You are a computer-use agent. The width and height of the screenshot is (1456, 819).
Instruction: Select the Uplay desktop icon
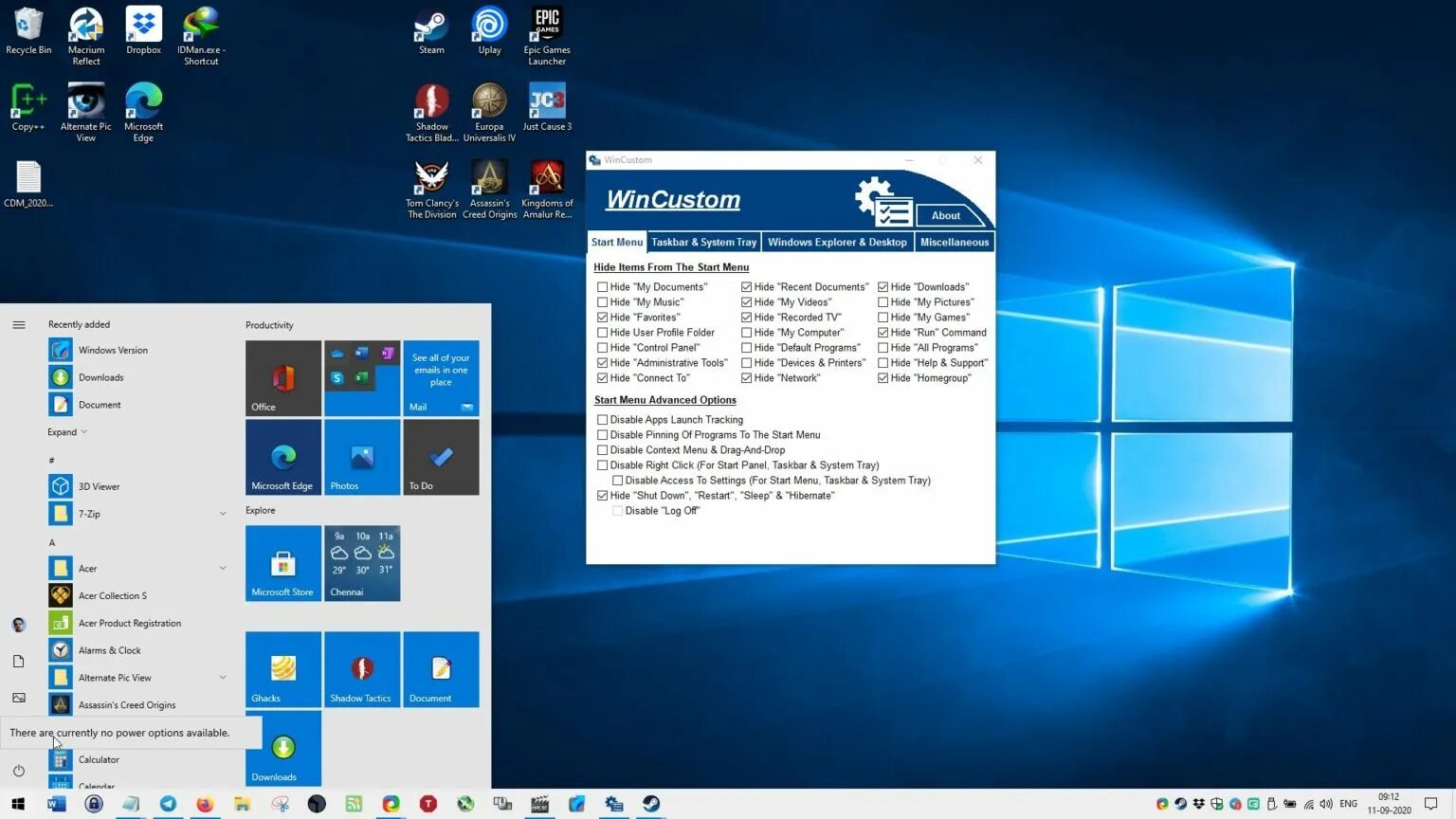[489, 31]
